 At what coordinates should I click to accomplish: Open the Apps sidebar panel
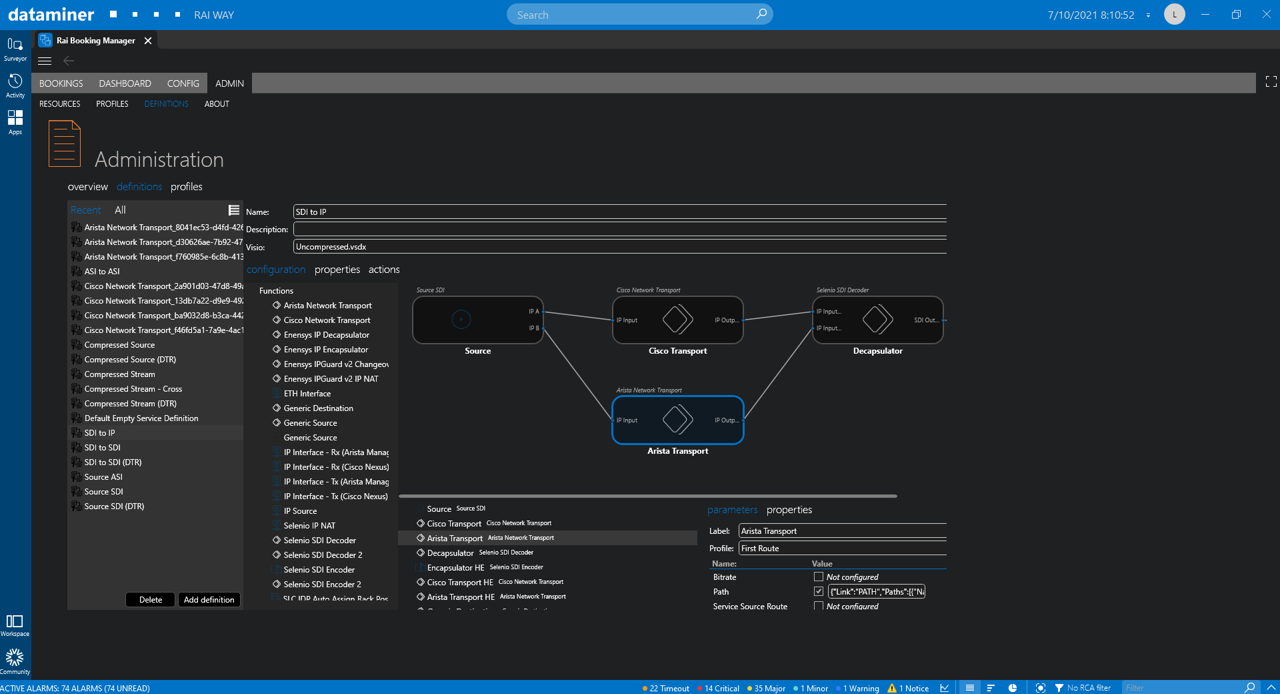pos(15,122)
